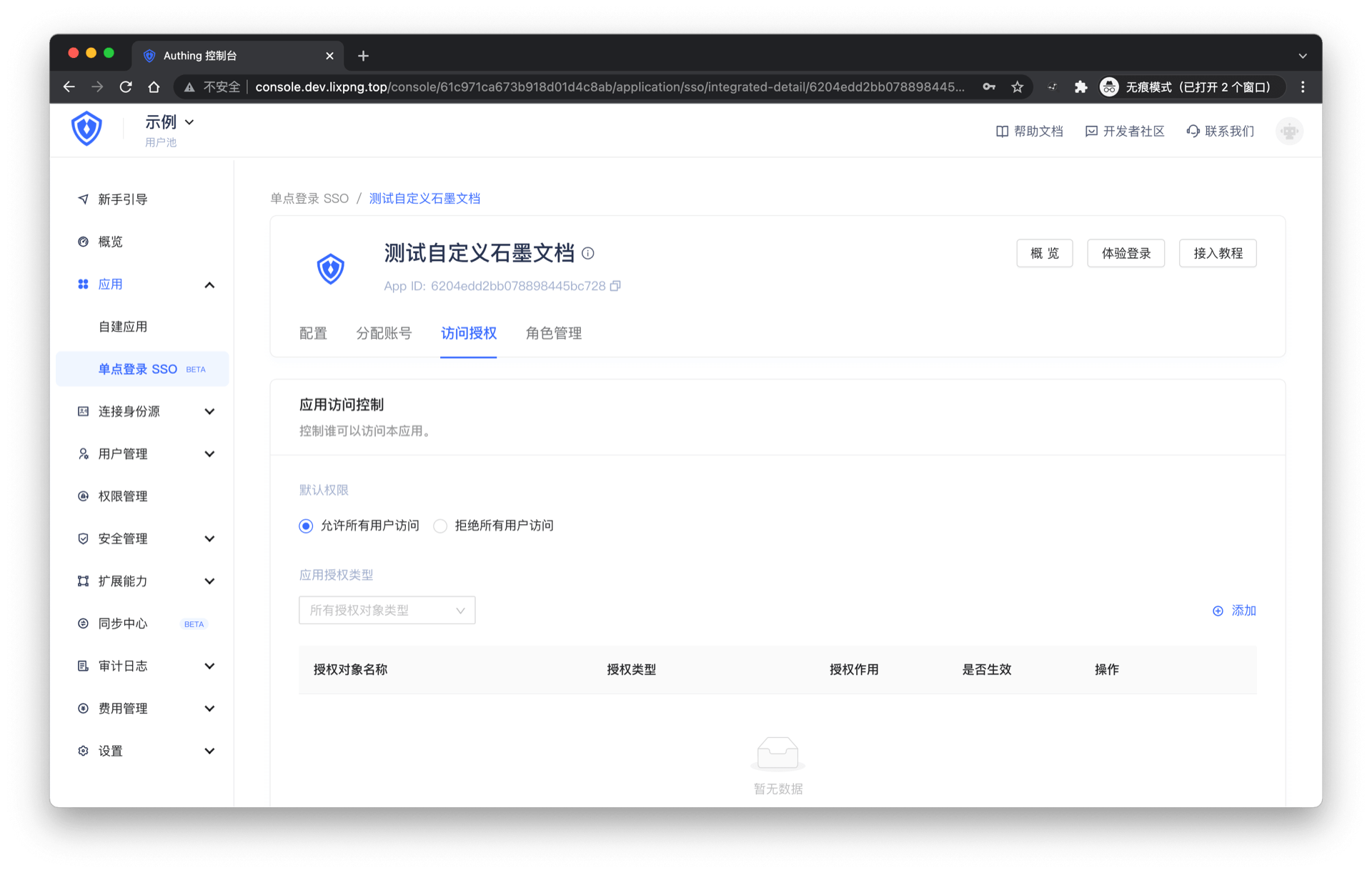Click info icon beside application title
Viewport: 1372px width, 873px height.
point(588,253)
